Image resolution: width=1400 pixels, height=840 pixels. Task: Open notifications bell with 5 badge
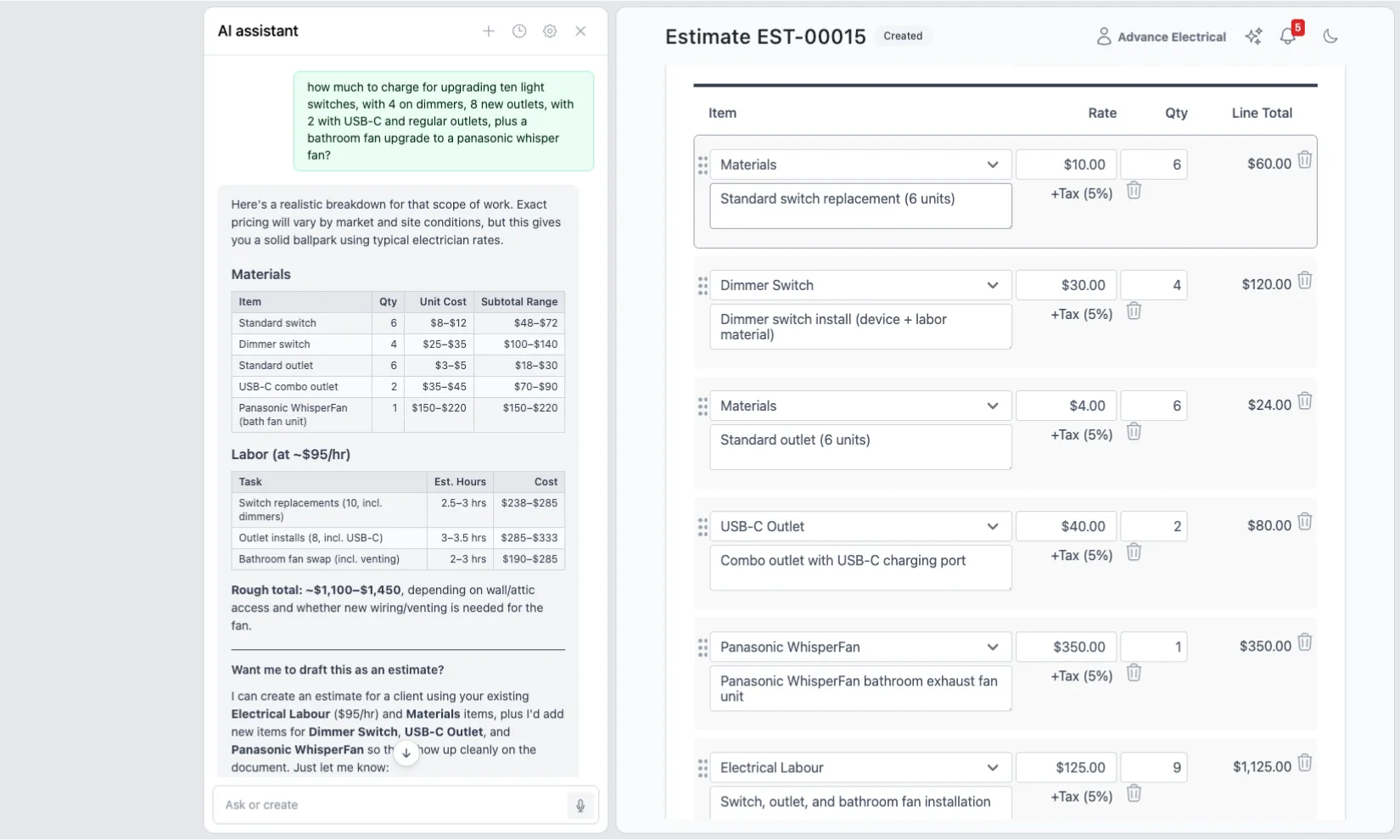[x=1288, y=36]
